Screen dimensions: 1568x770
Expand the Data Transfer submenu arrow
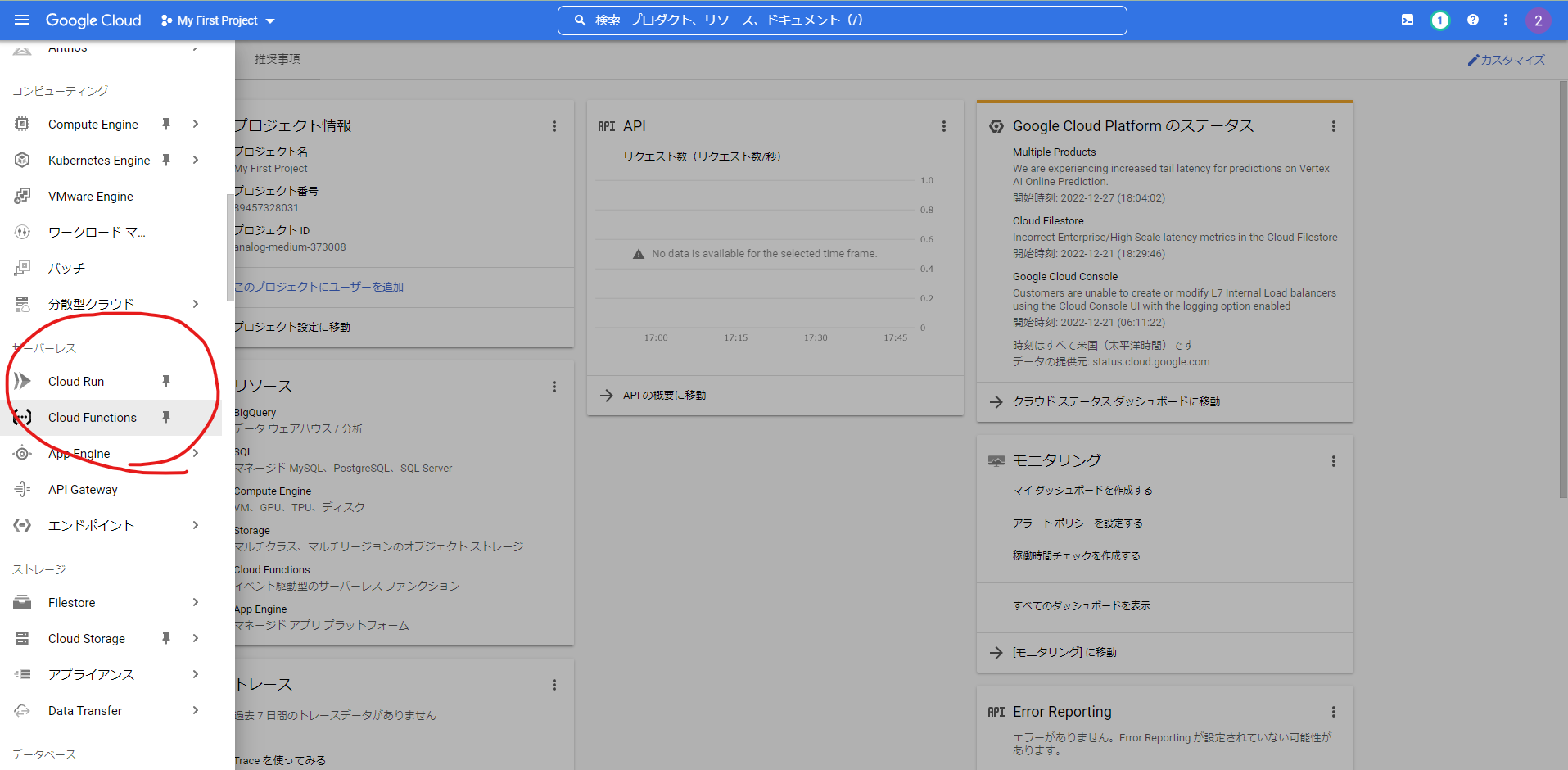click(196, 710)
